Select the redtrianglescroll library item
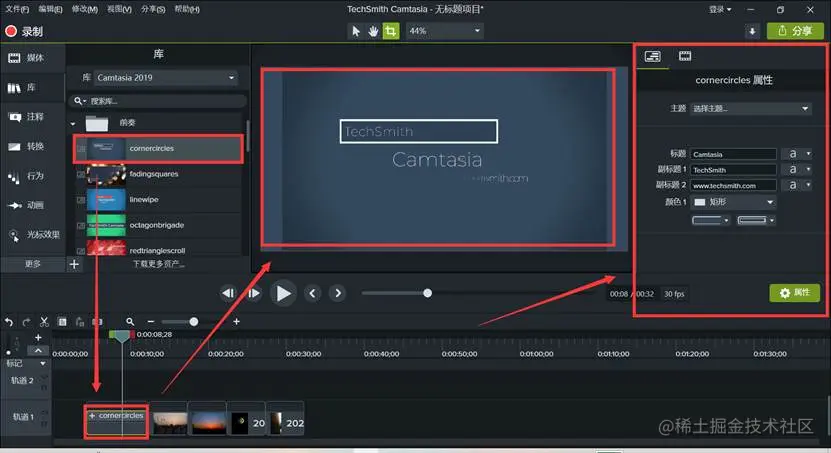The image size is (831, 453). pos(158,250)
